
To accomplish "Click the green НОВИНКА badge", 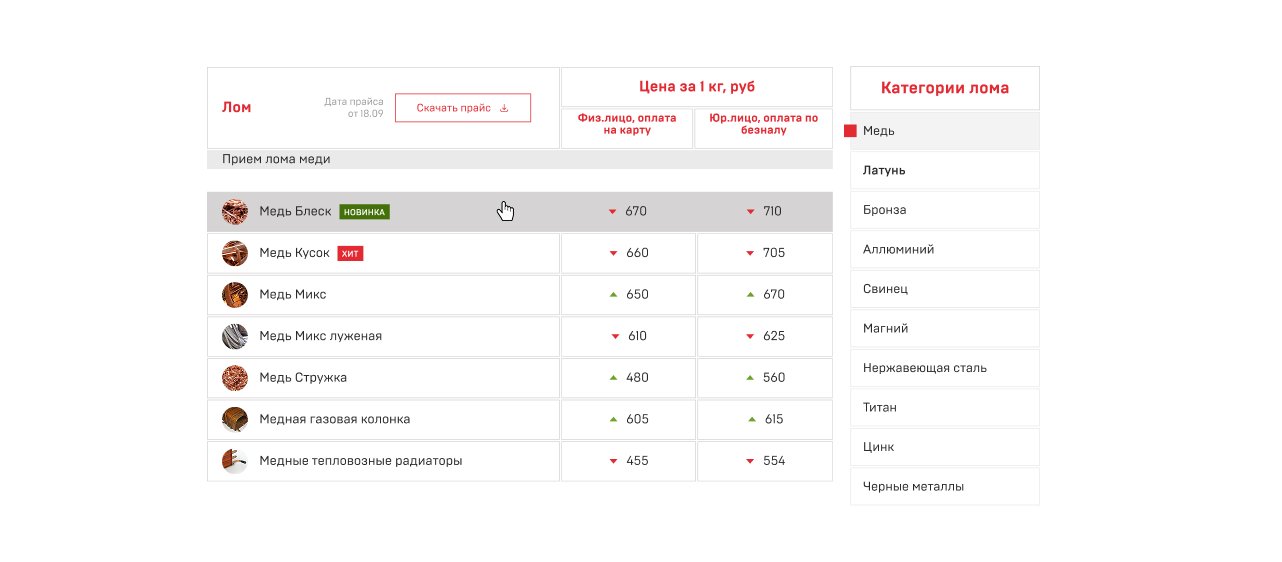I will pyautogui.click(x=364, y=212).
